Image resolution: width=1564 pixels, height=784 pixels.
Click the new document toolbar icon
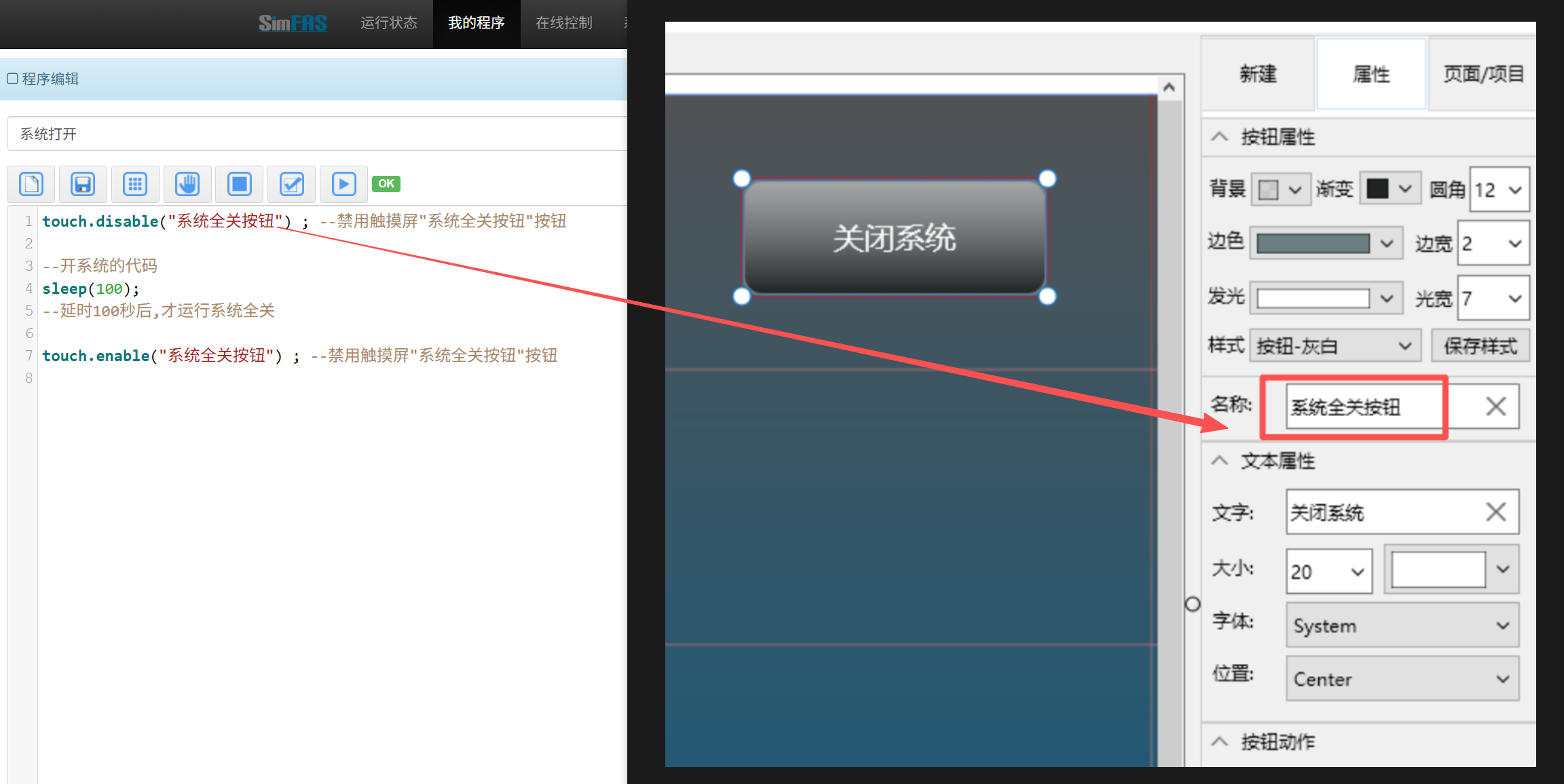[x=31, y=184]
